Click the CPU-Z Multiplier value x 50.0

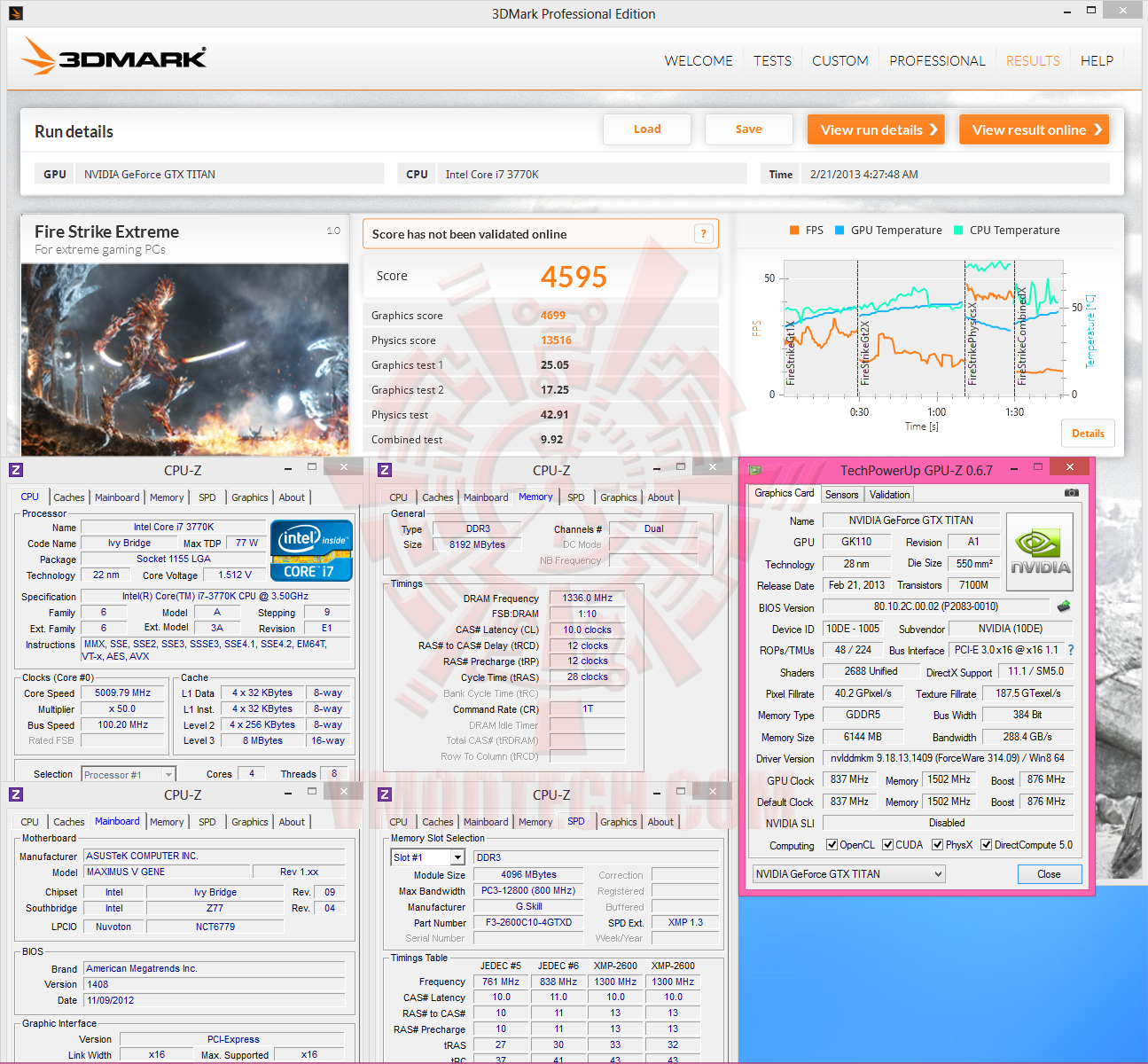[x=123, y=709]
